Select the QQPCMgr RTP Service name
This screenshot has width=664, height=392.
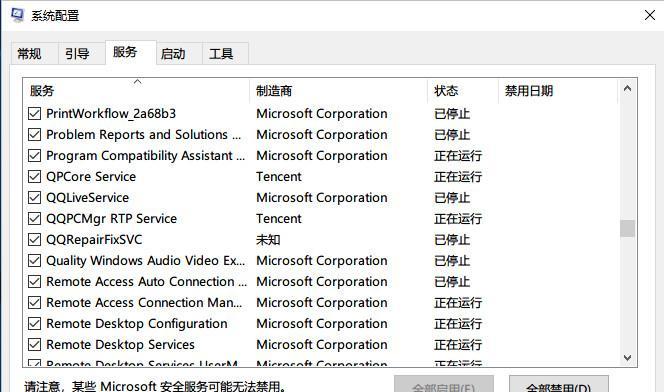point(111,219)
